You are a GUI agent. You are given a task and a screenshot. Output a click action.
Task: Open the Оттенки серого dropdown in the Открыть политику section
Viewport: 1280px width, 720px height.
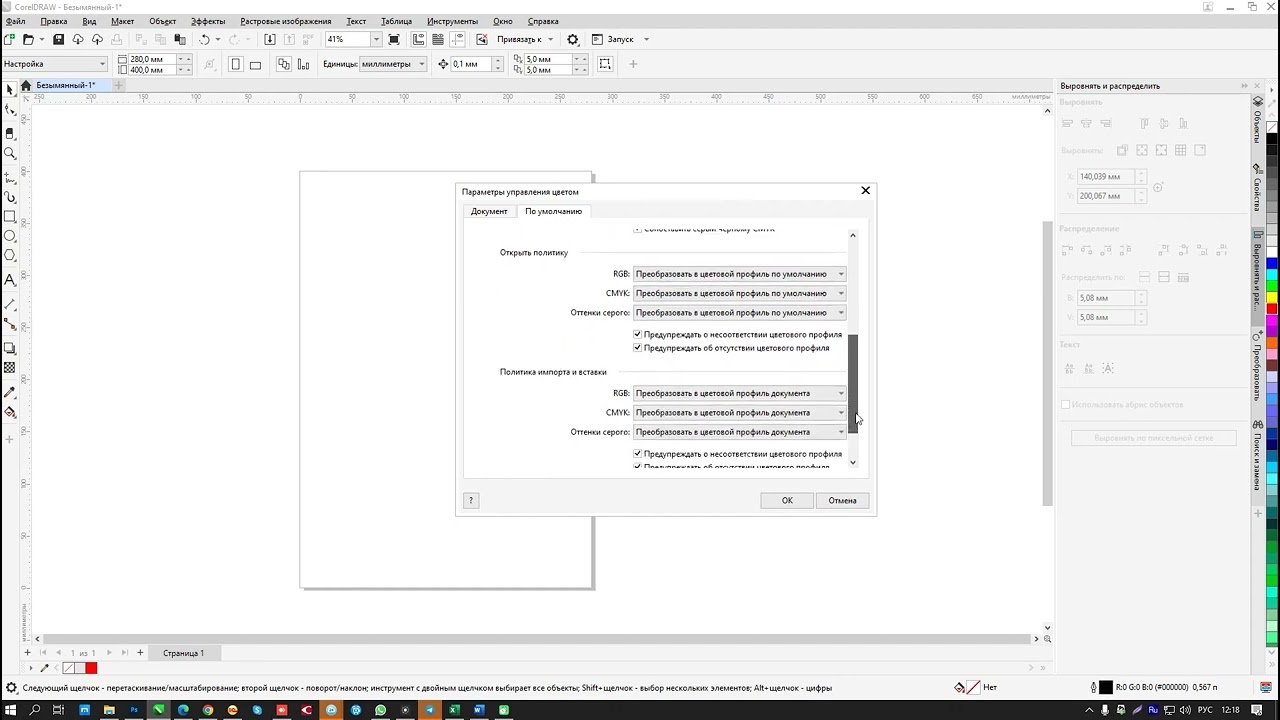point(740,313)
